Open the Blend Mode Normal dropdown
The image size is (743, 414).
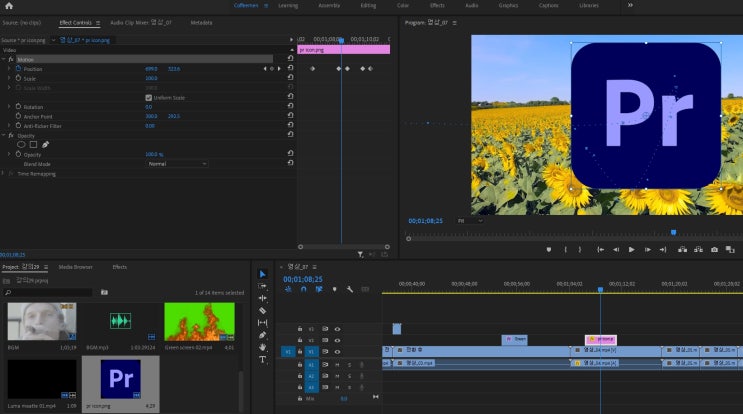177,164
